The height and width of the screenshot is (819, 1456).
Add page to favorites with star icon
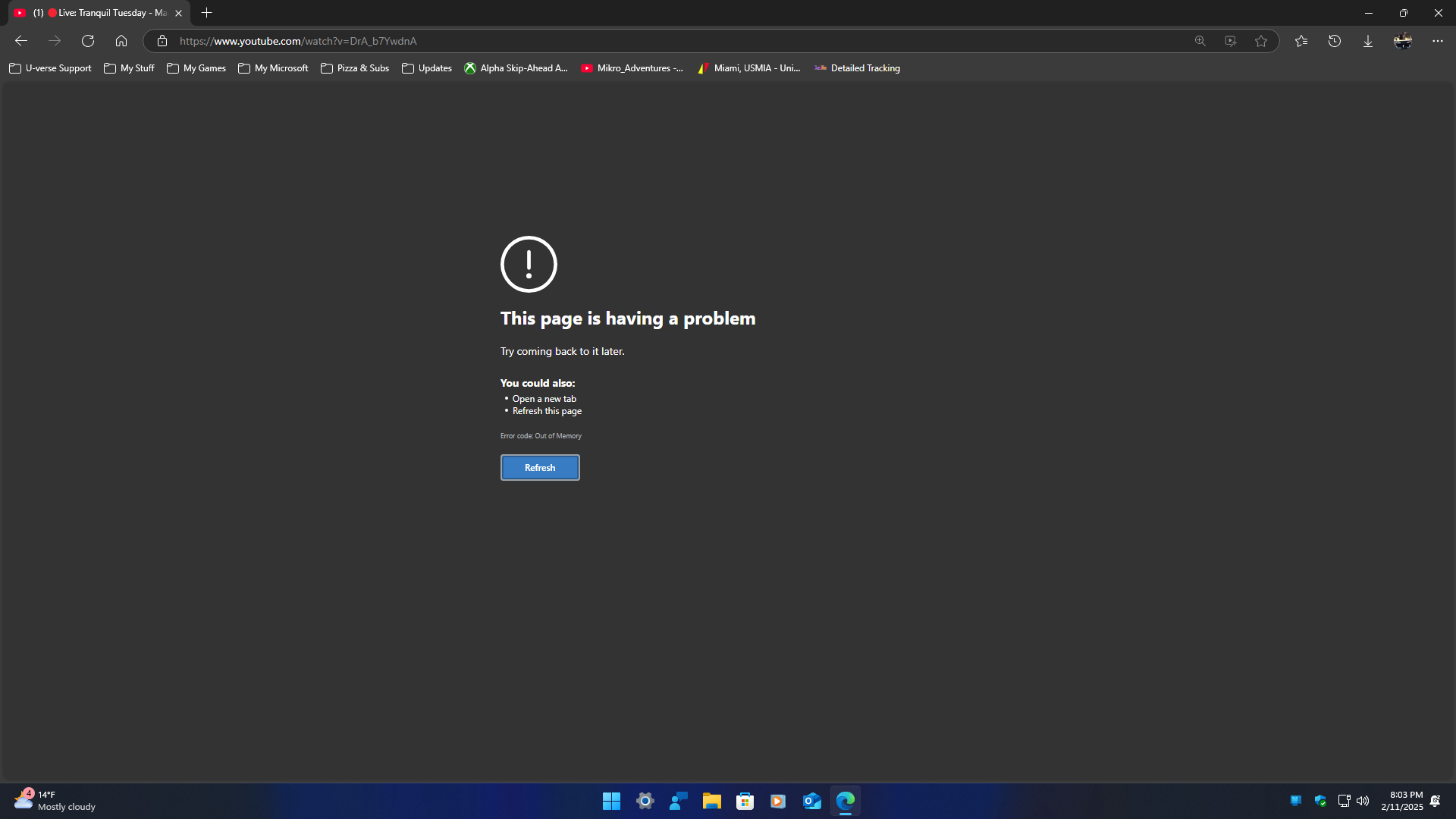[x=1260, y=41]
